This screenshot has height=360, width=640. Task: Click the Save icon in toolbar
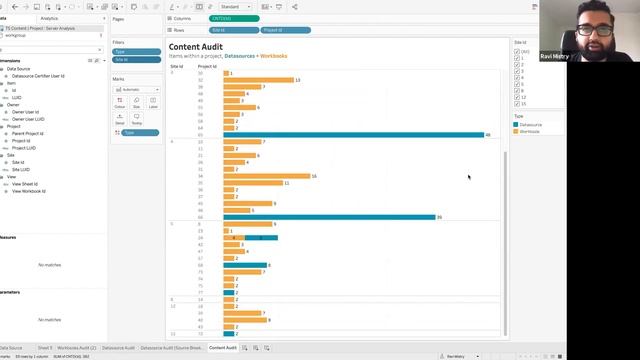37,7
